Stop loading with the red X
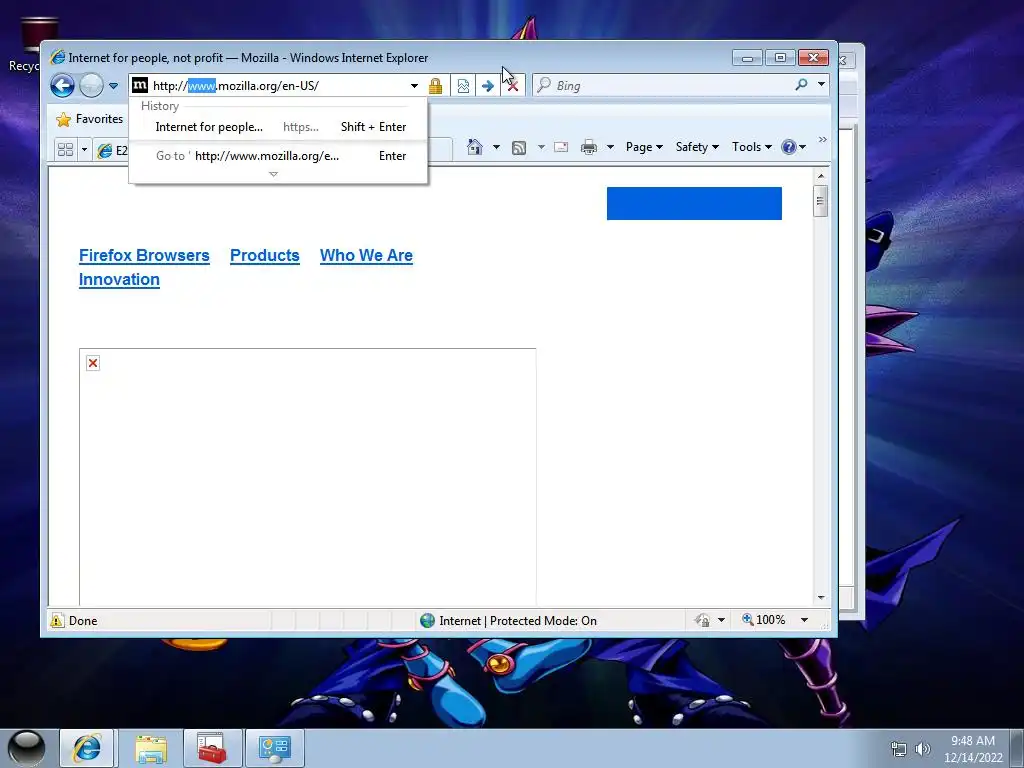Image resolution: width=1024 pixels, height=768 pixels. pyautogui.click(x=513, y=86)
